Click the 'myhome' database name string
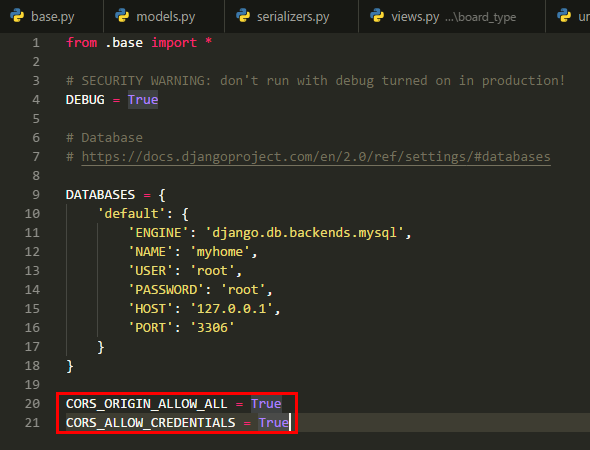The image size is (590, 450). [x=220, y=252]
